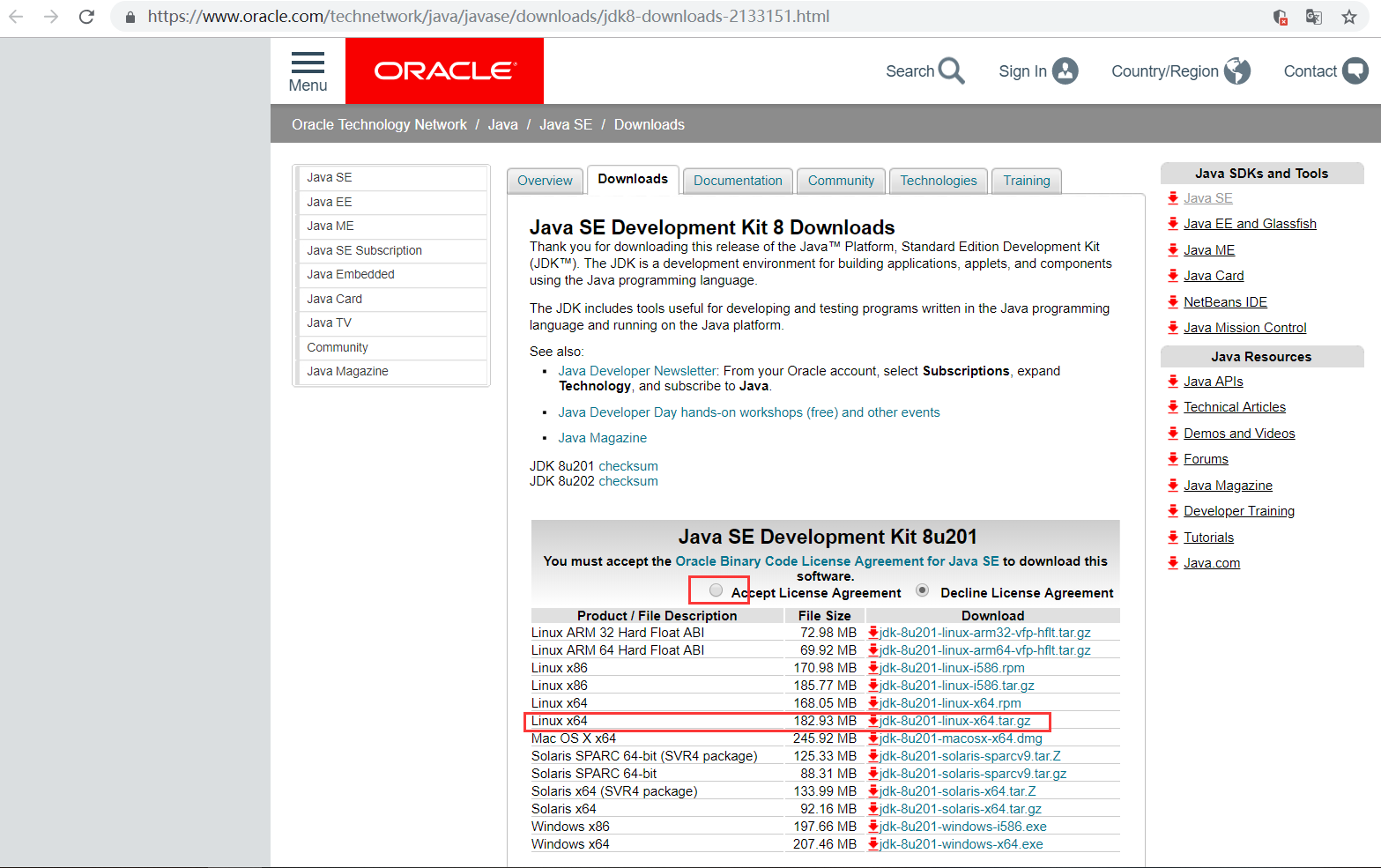Open Demos and Videos link
The width and height of the screenshot is (1381, 868).
click(1239, 434)
